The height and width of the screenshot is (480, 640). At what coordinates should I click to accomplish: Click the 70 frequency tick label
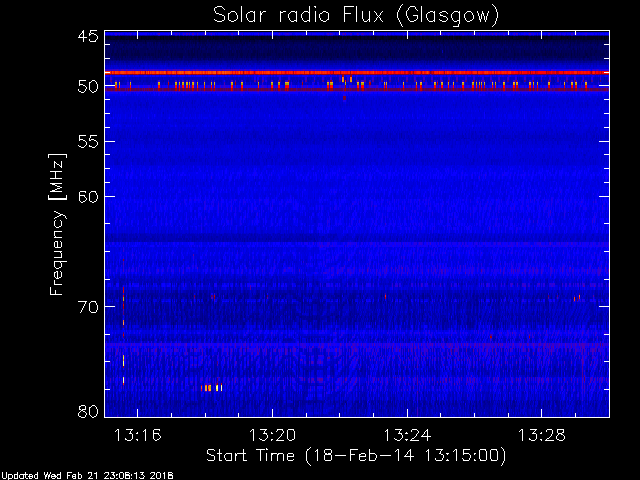(x=88, y=307)
